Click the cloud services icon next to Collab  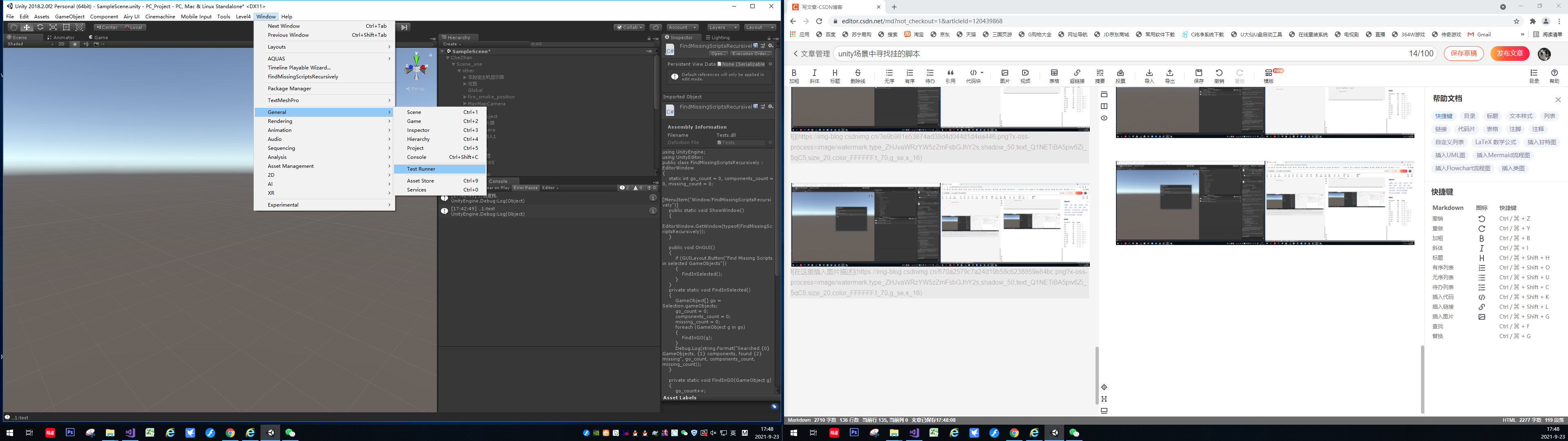point(655,27)
